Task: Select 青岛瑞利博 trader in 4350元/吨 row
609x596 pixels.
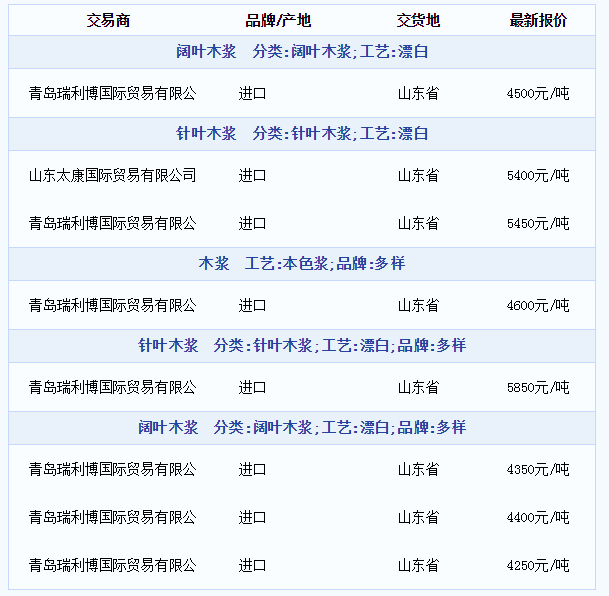Action: (x=113, y=469)
